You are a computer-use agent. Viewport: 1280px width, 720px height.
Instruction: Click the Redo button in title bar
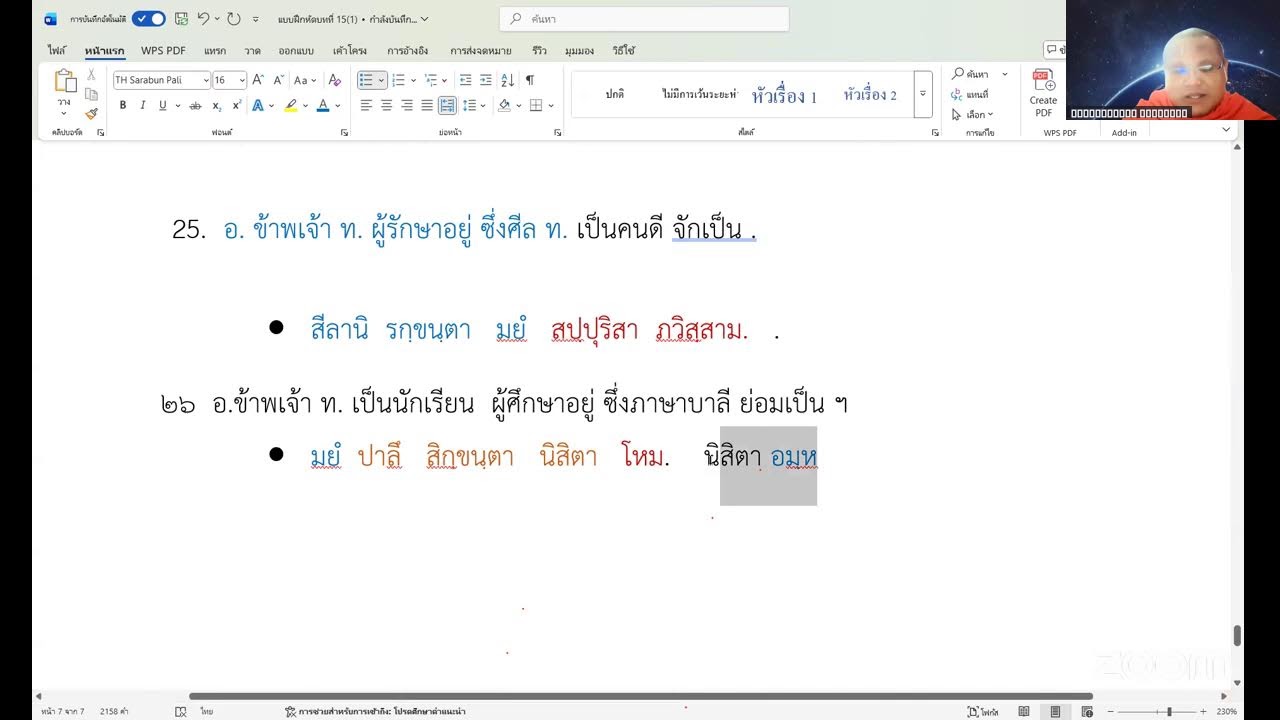click(234, 19)
